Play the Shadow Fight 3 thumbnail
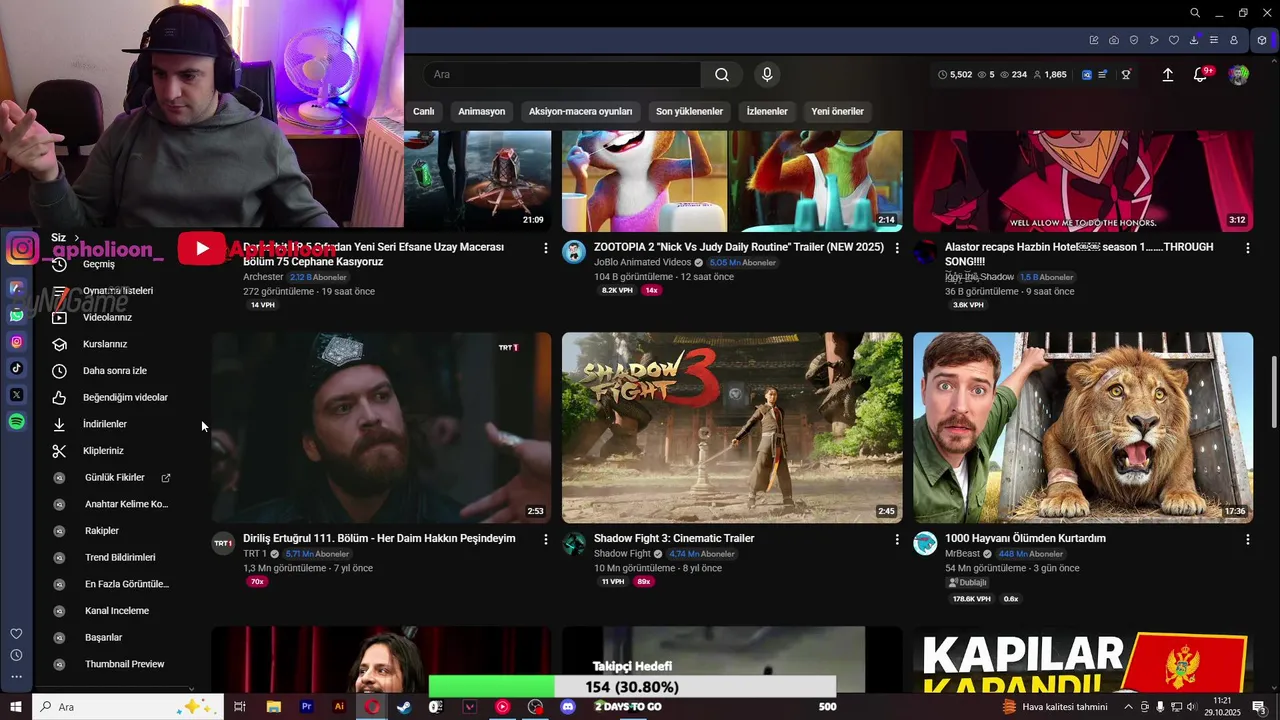 (x=732, y=427)
